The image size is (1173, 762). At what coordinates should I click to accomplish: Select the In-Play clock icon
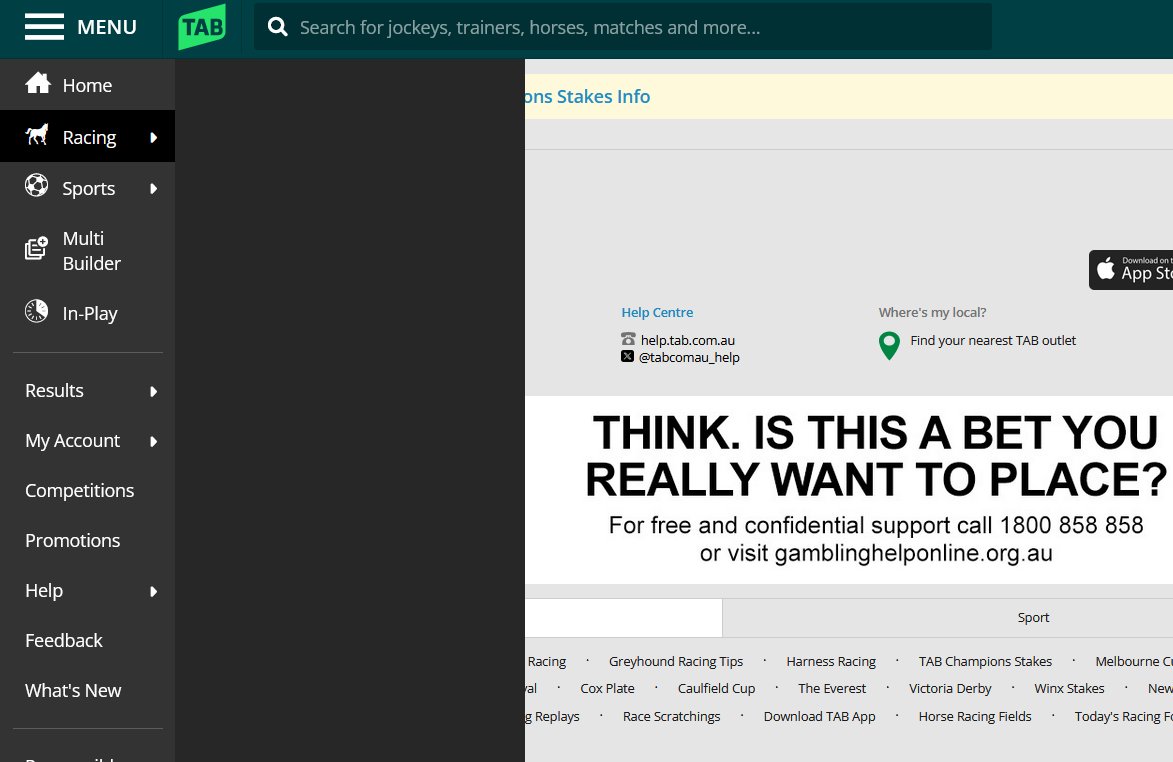36,310
